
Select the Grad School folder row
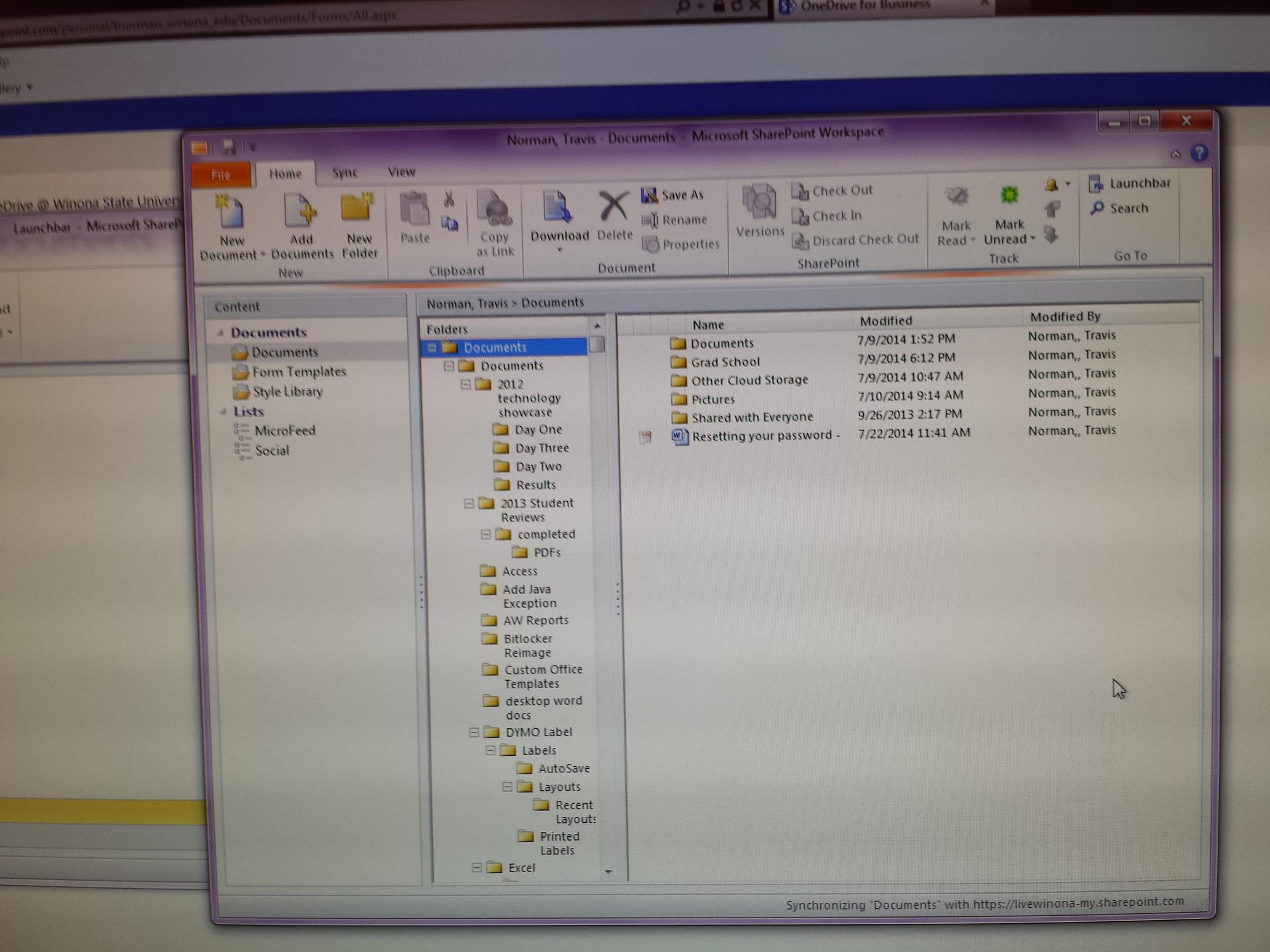pyautogui.click(x=725, y=362)
